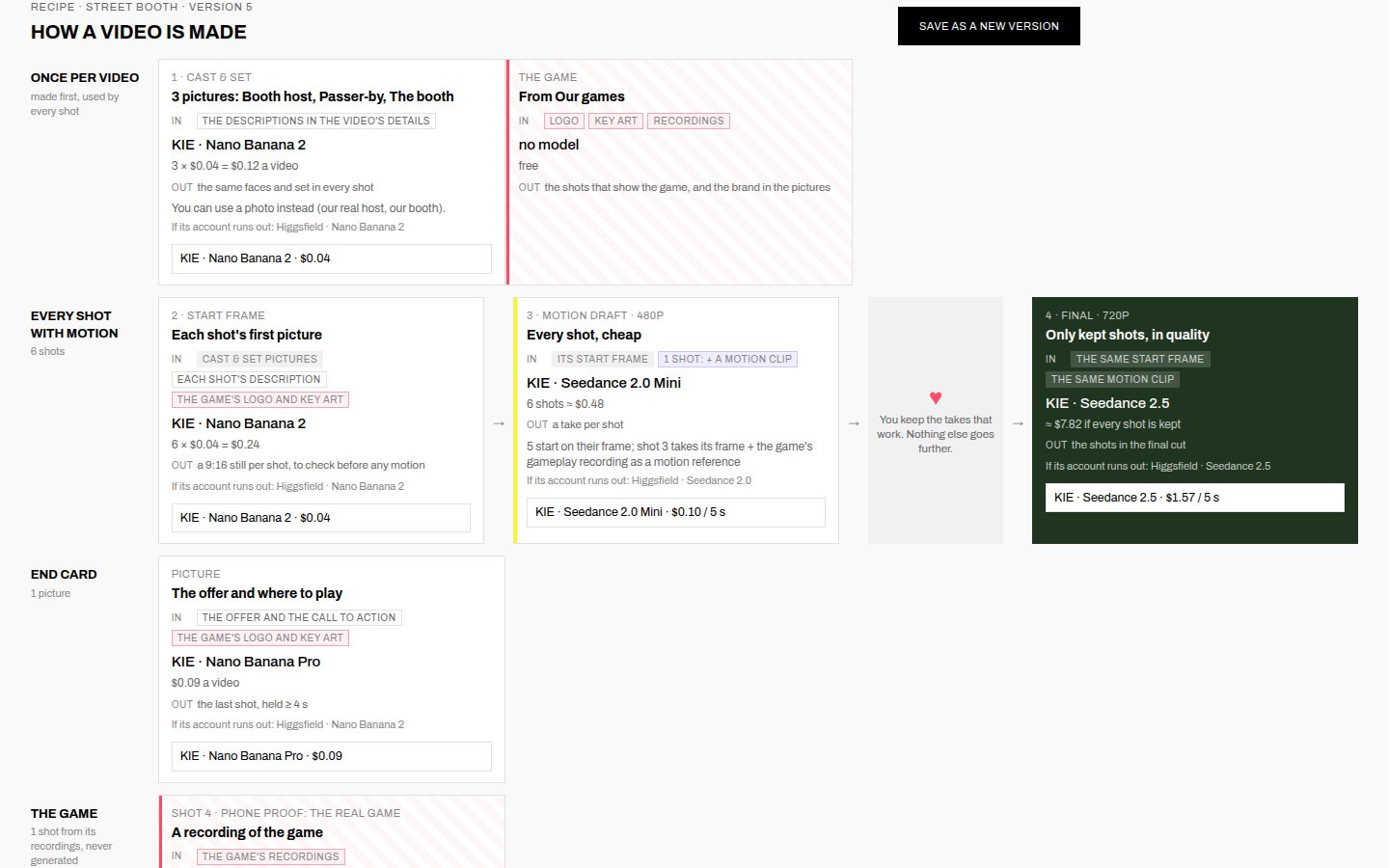Click the "Cast & Set Pictures" input tag
This screenshot has height=868, width=1389.
[259, 359]
